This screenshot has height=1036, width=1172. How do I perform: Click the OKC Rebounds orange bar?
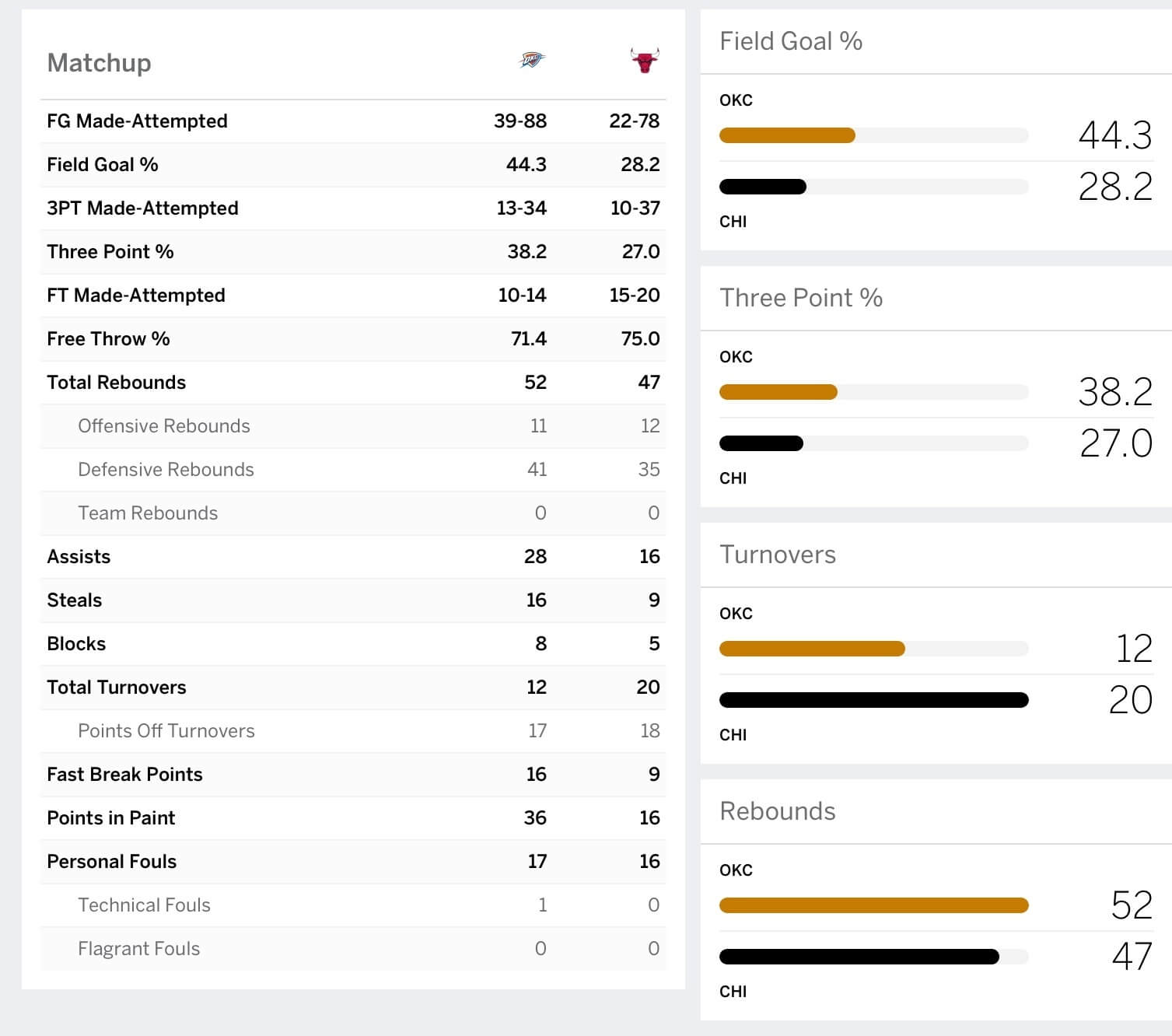[x=873, y=905]
